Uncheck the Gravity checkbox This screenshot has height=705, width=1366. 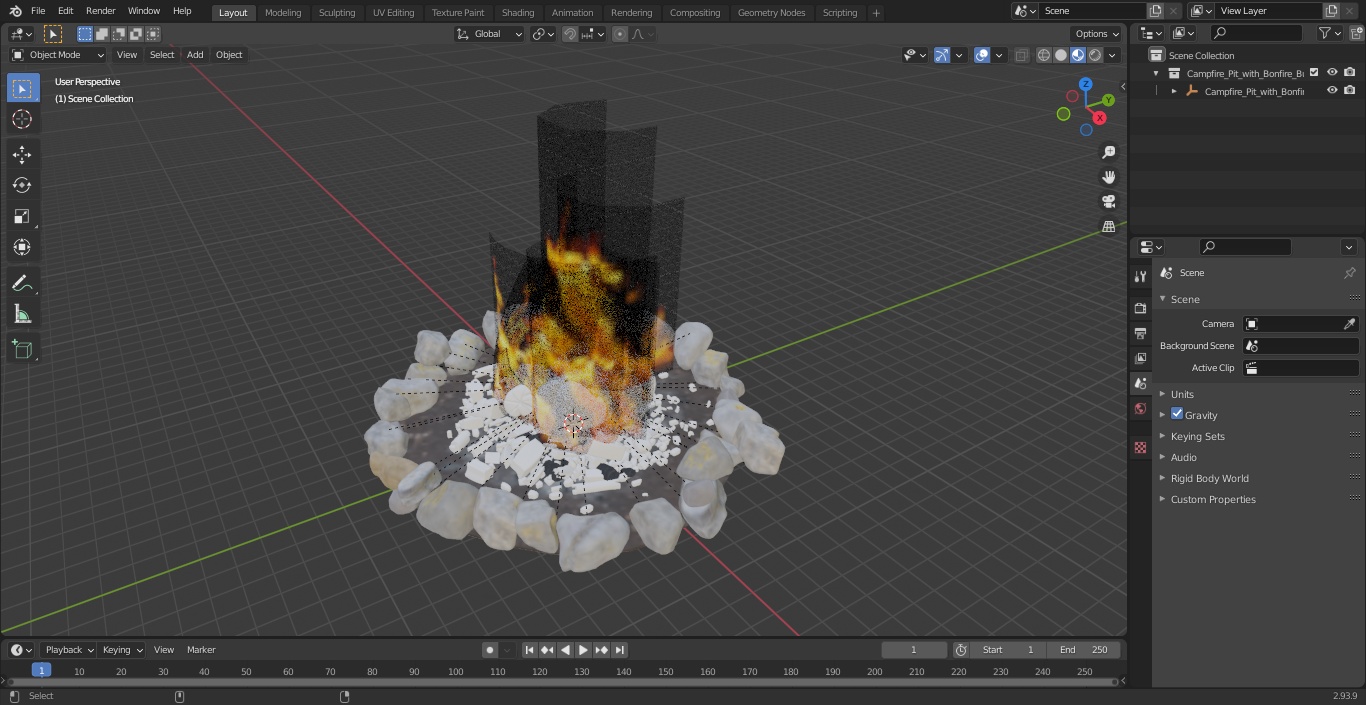point(1177,414)
